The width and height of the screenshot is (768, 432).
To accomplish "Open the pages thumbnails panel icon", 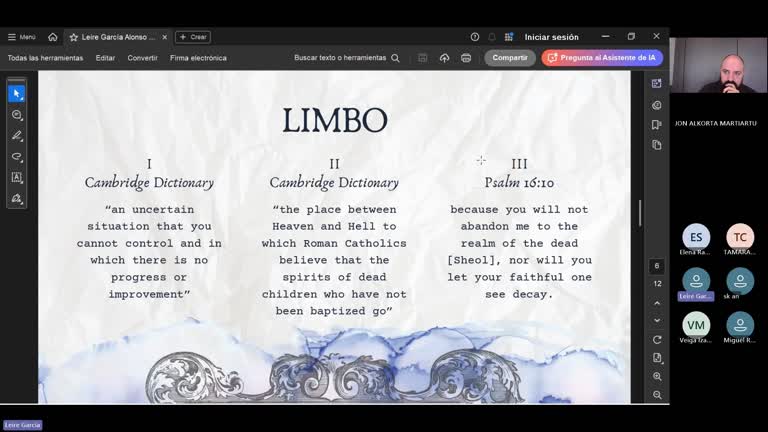I will coord(657,145).
